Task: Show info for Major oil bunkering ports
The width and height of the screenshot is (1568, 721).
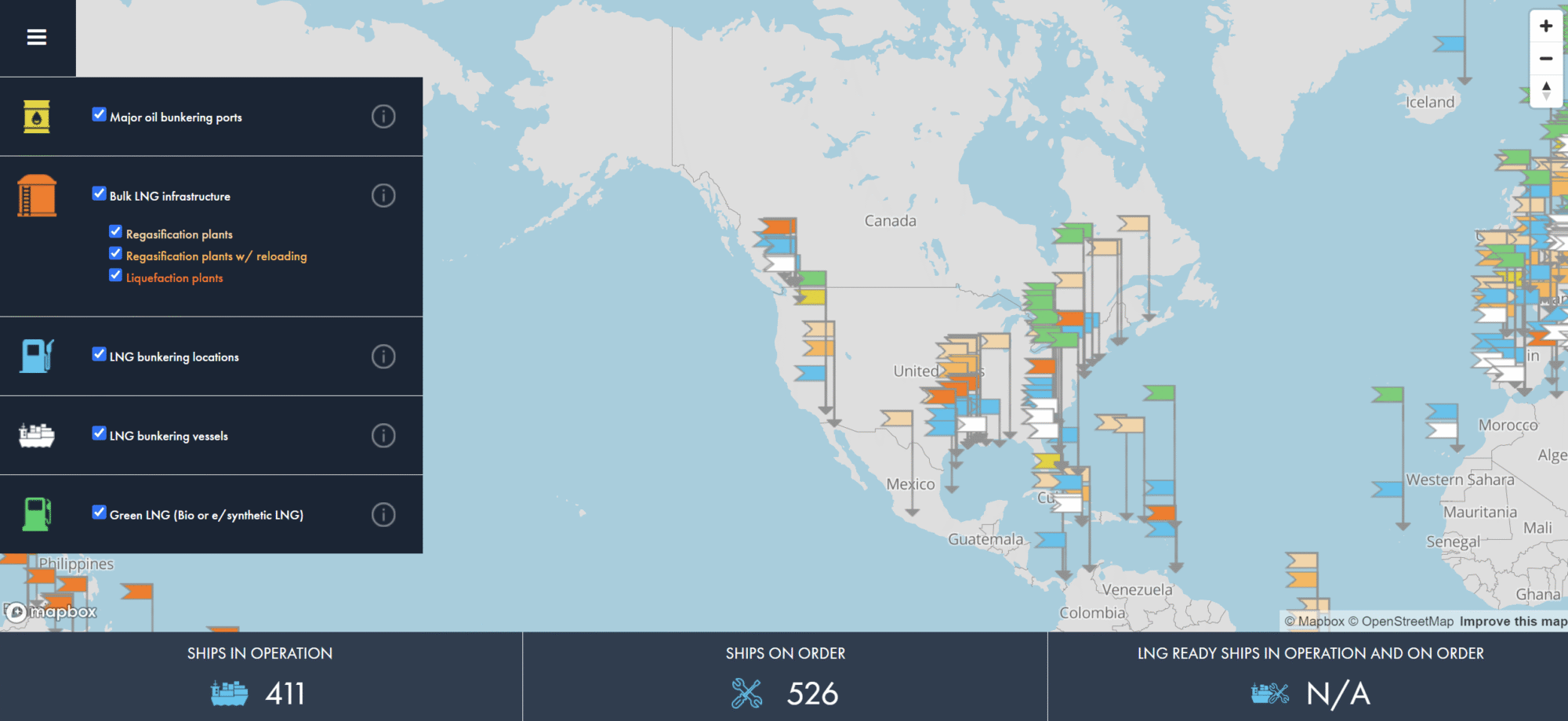Action: [x=383, y=117]
